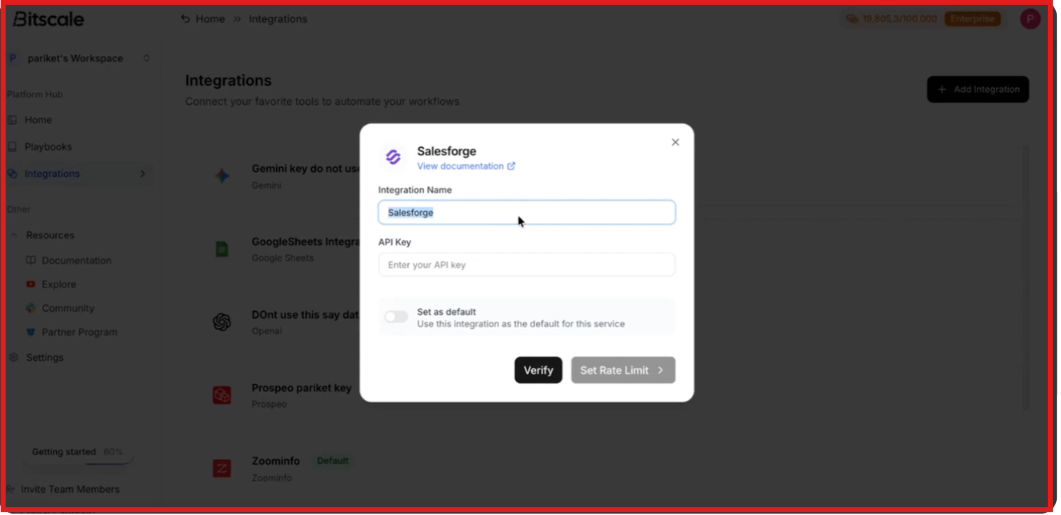Open the View documentation link

[460, 166]
